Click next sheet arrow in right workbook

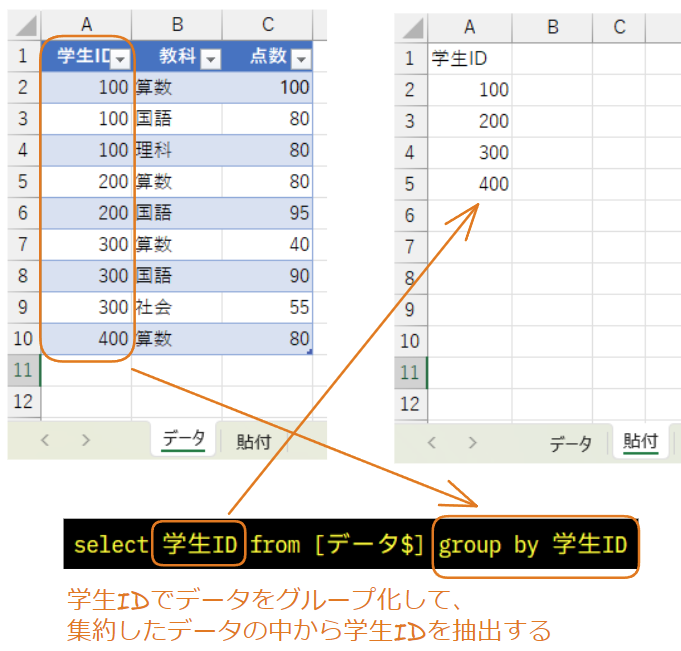(473, 443)
